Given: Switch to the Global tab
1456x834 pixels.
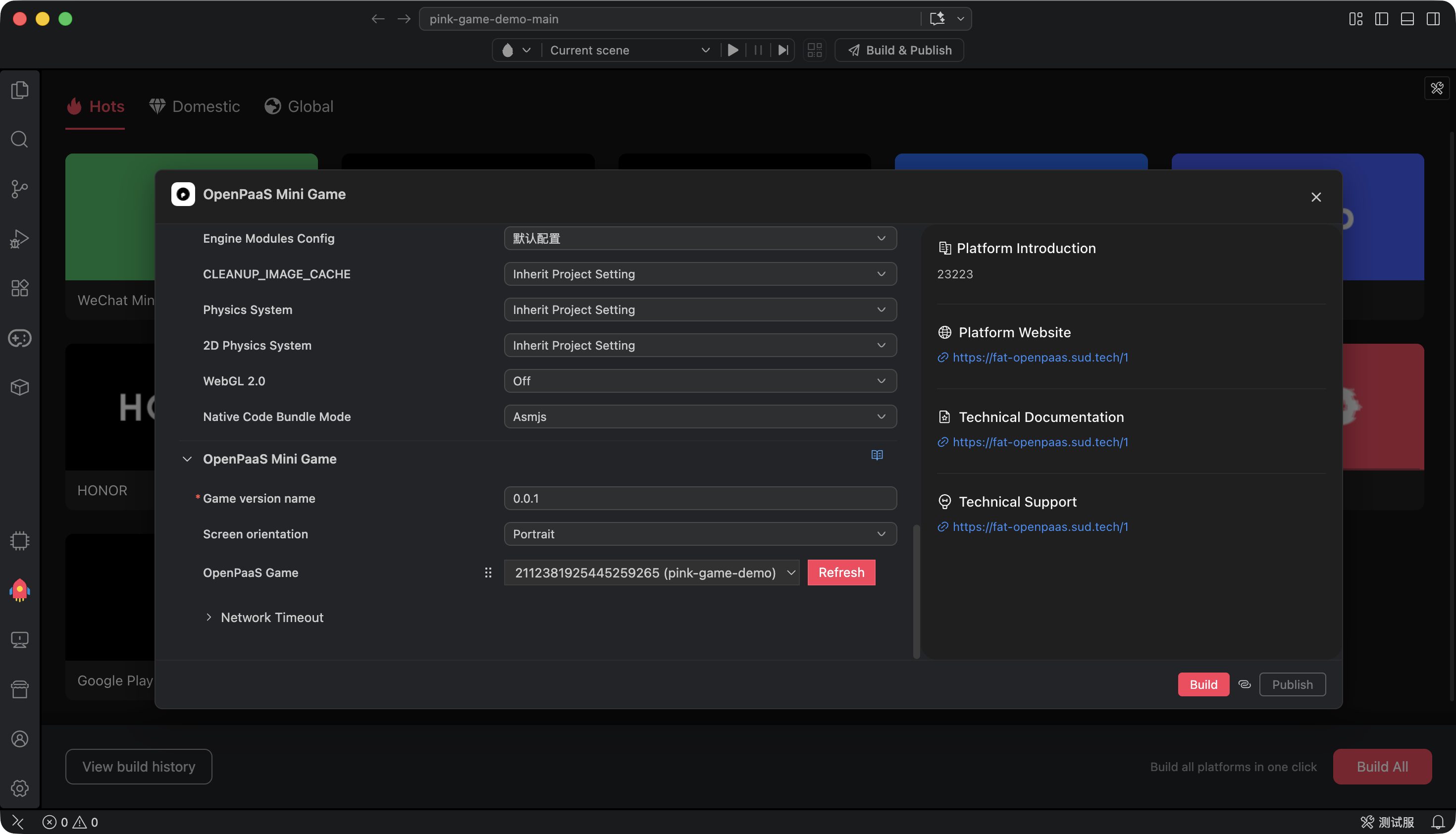Looking at the screenshot, I should point(299,106).
